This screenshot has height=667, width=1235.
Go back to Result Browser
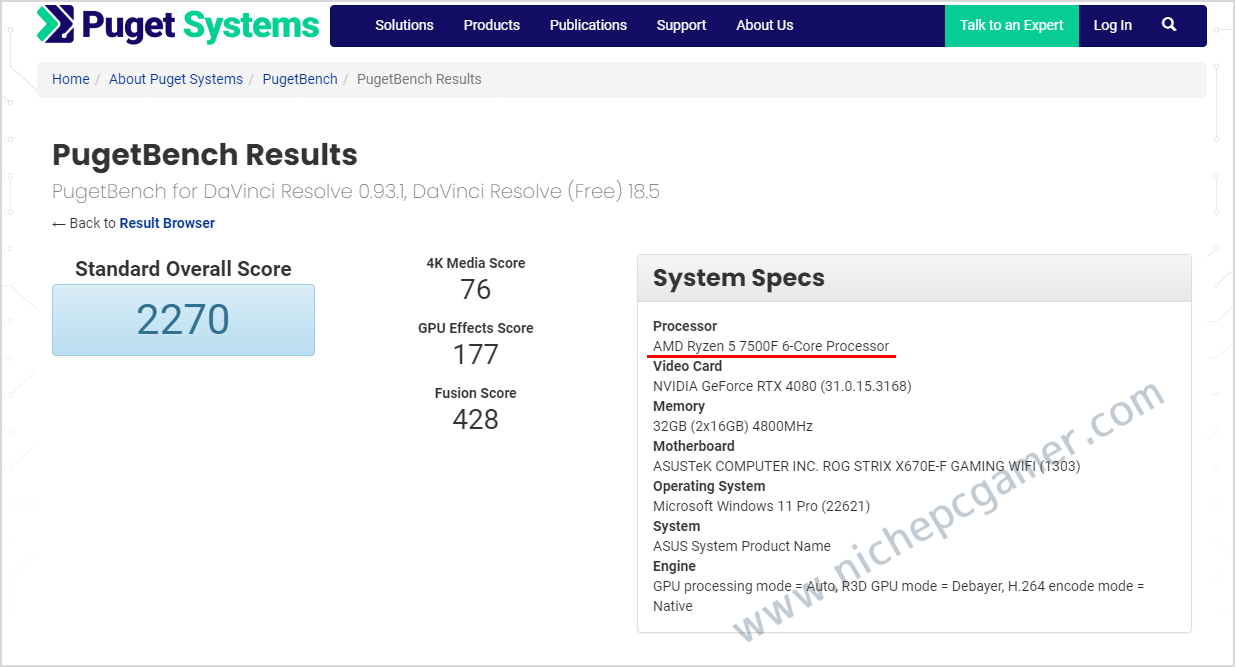tap(167, 223)
